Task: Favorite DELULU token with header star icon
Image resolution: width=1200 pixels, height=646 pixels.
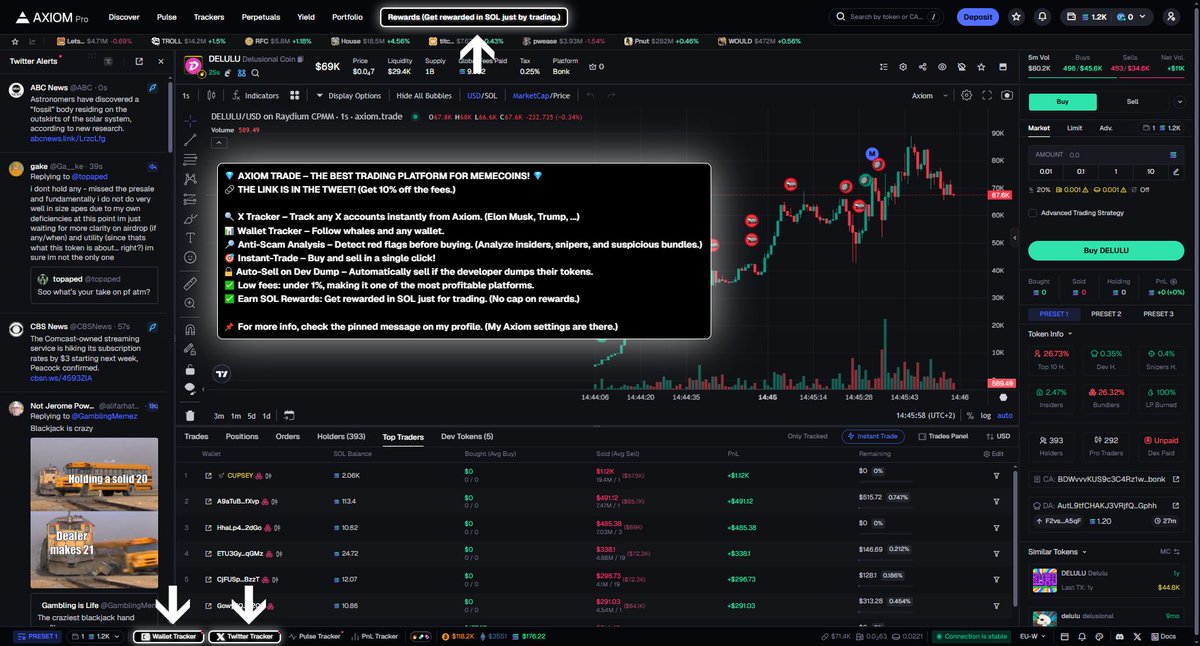Action: [981, 67]
